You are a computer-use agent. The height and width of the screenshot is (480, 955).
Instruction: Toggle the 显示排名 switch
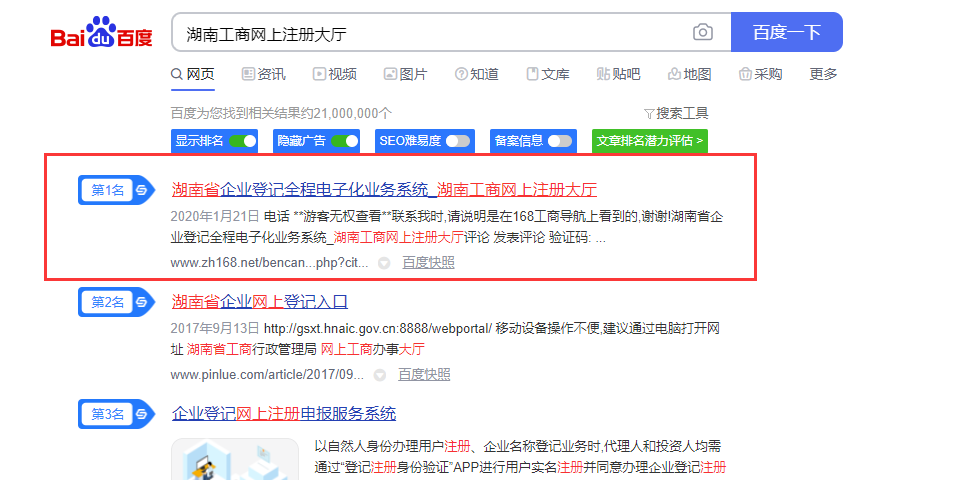pos(242,141)
